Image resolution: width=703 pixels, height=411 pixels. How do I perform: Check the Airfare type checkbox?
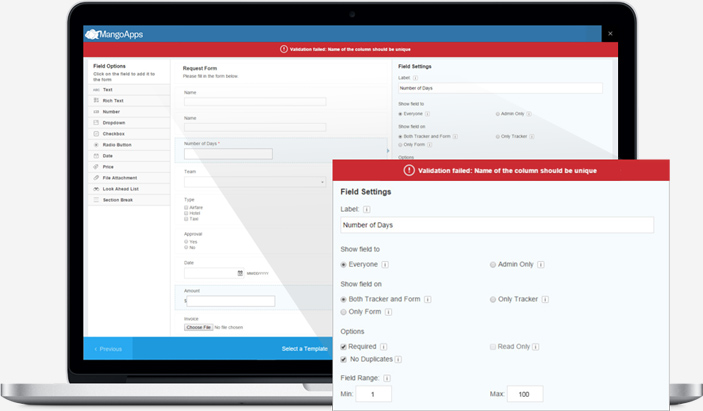(186, 208)
